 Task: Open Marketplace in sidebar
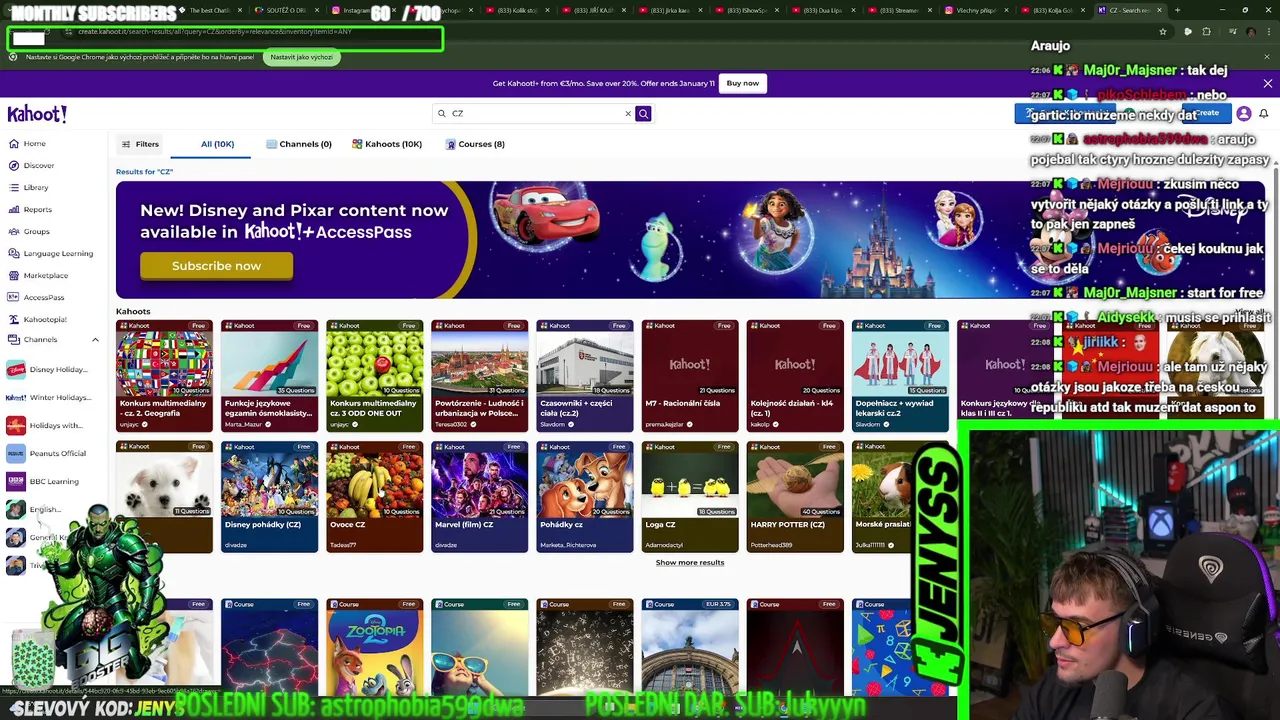pos(45,275)
